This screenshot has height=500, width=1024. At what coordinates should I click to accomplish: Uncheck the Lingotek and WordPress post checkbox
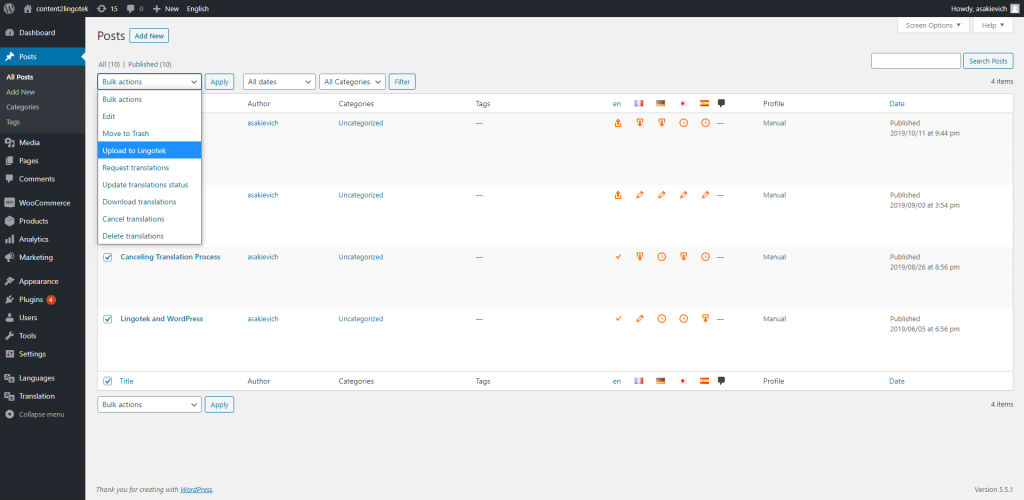click(108, 319)
